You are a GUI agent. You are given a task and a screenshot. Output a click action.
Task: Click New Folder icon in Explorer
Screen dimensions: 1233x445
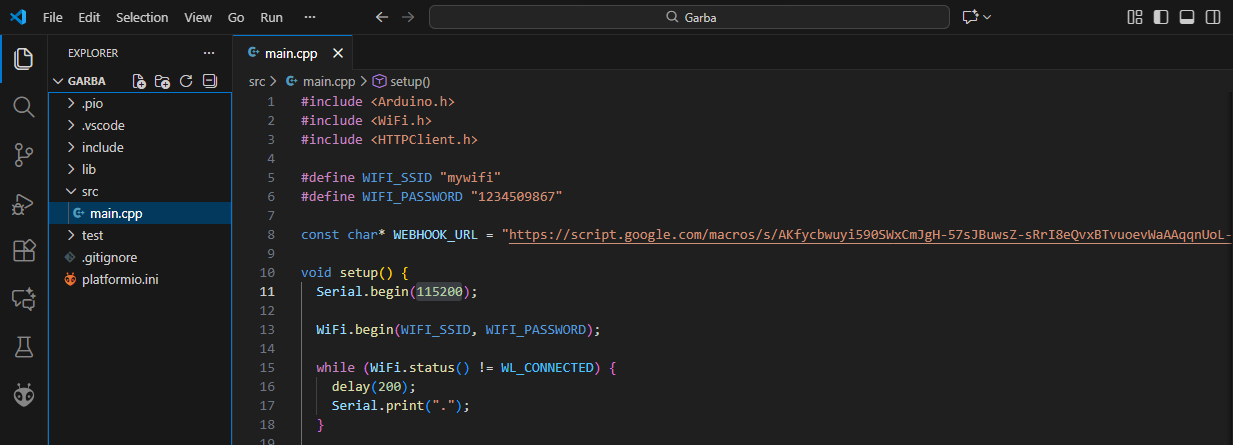coord(163,81)
